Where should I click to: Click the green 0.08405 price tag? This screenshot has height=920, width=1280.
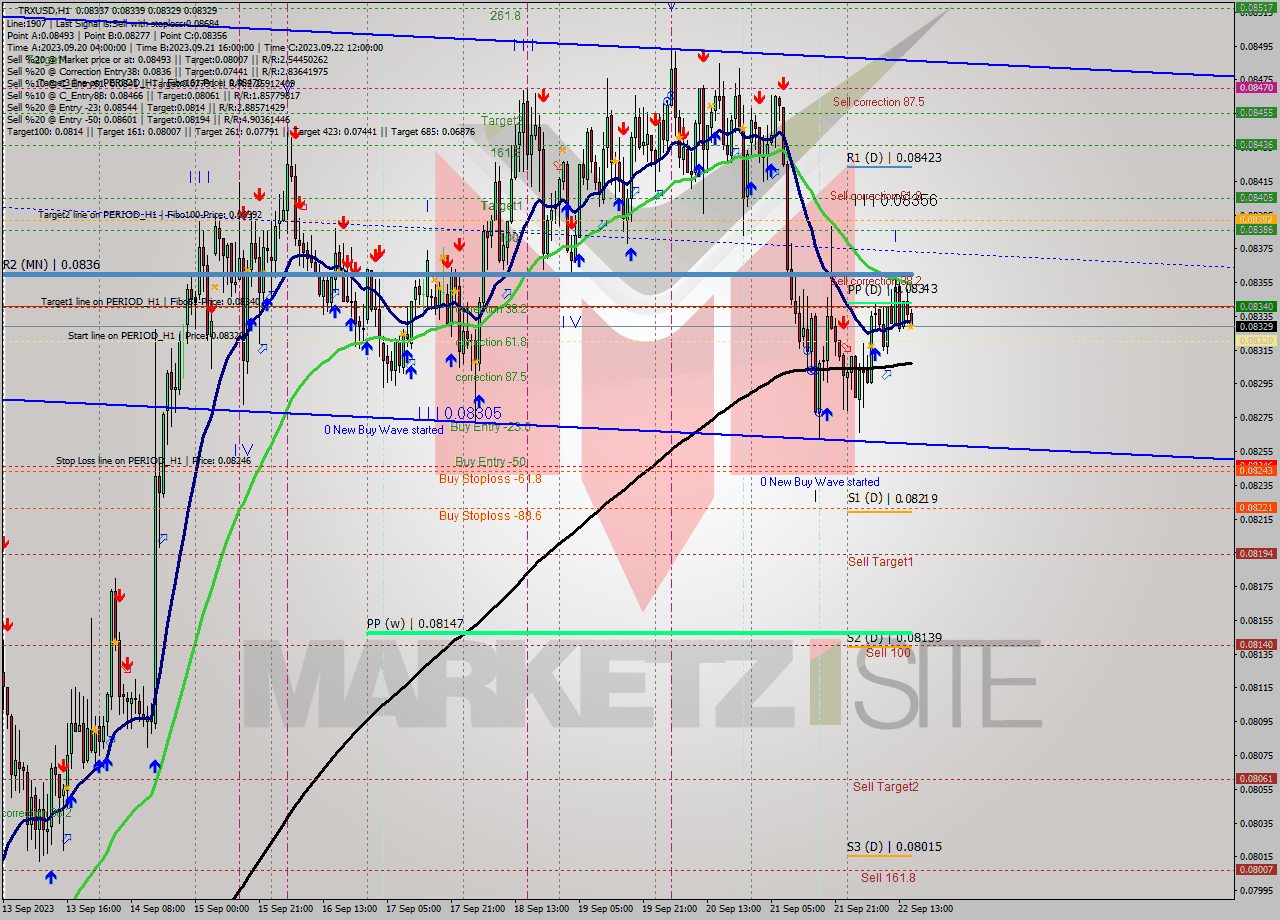[x=1256, y=197]
